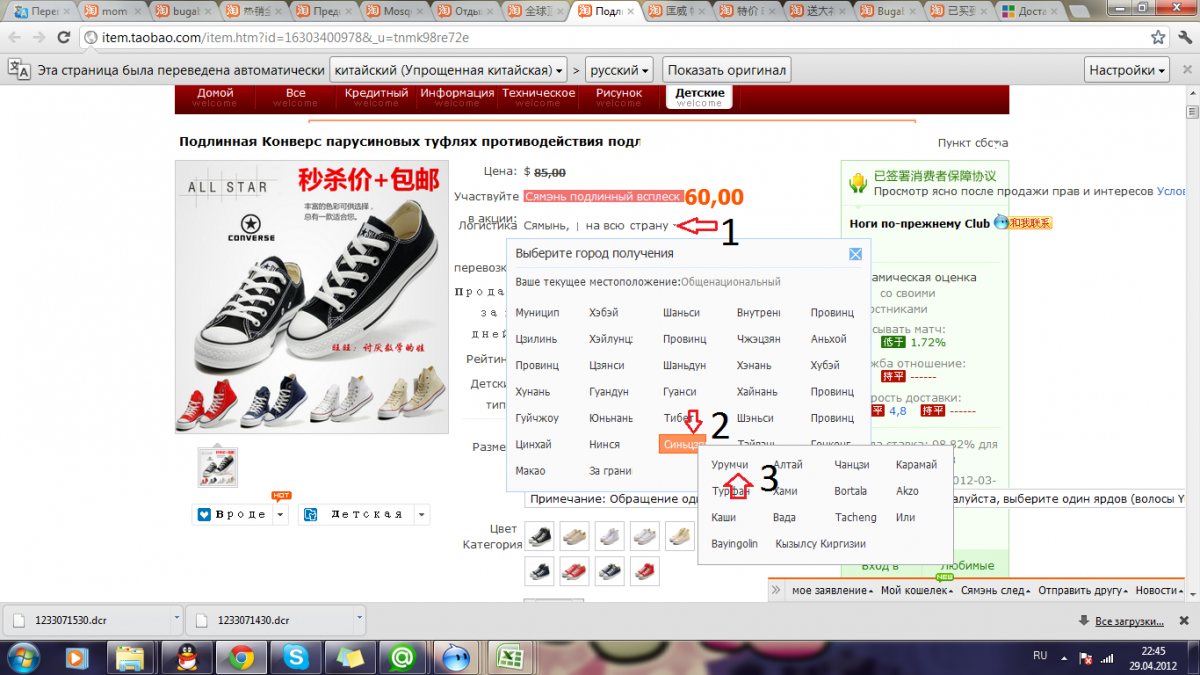Click the browser Back arrow
The width and height of the screenshot is (1200, 675).
coord(14,37)
